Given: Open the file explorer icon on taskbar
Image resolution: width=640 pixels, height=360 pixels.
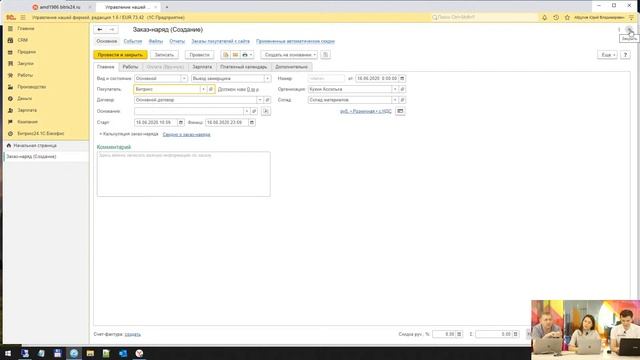Looking at the screenshot, I should [90, 353].
